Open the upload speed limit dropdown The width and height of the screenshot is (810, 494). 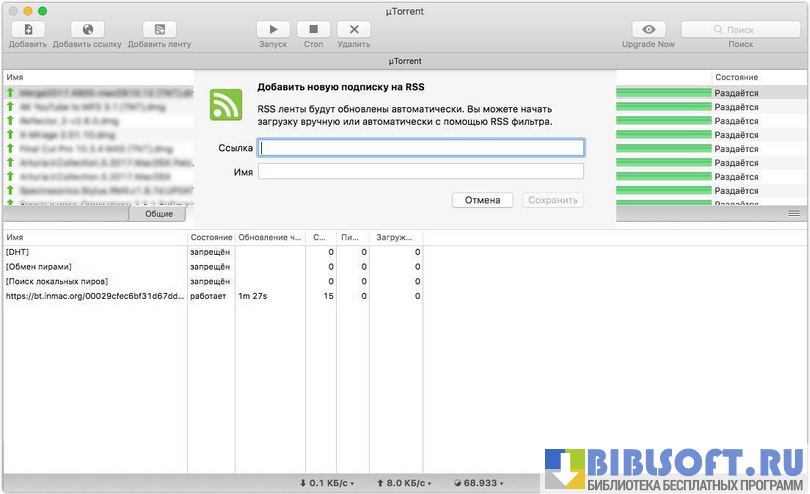(x=404, y=483)
